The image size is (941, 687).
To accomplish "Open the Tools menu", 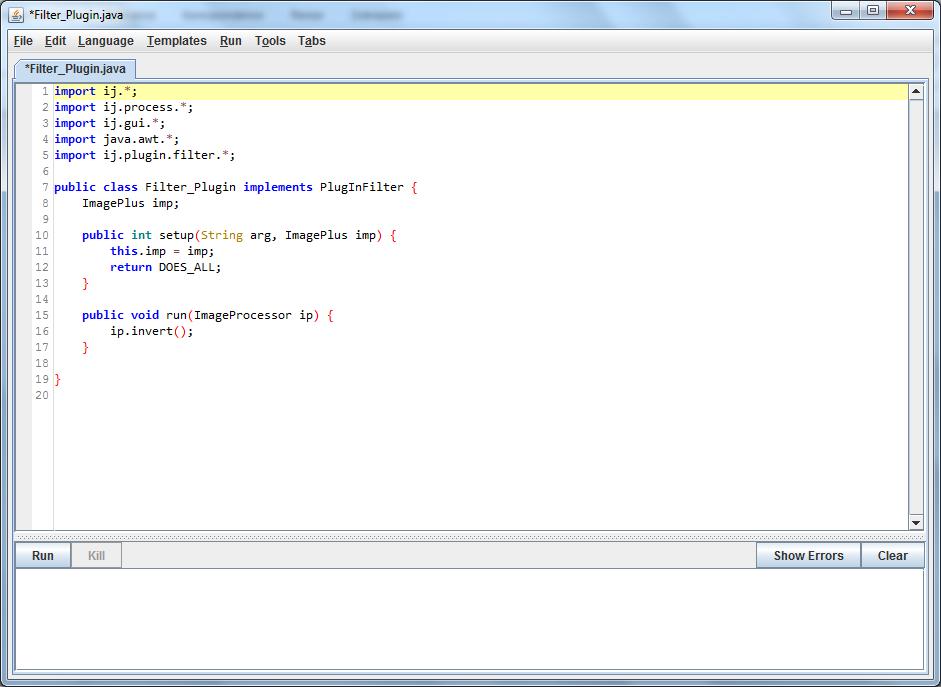I will click(x=270, y=41).
